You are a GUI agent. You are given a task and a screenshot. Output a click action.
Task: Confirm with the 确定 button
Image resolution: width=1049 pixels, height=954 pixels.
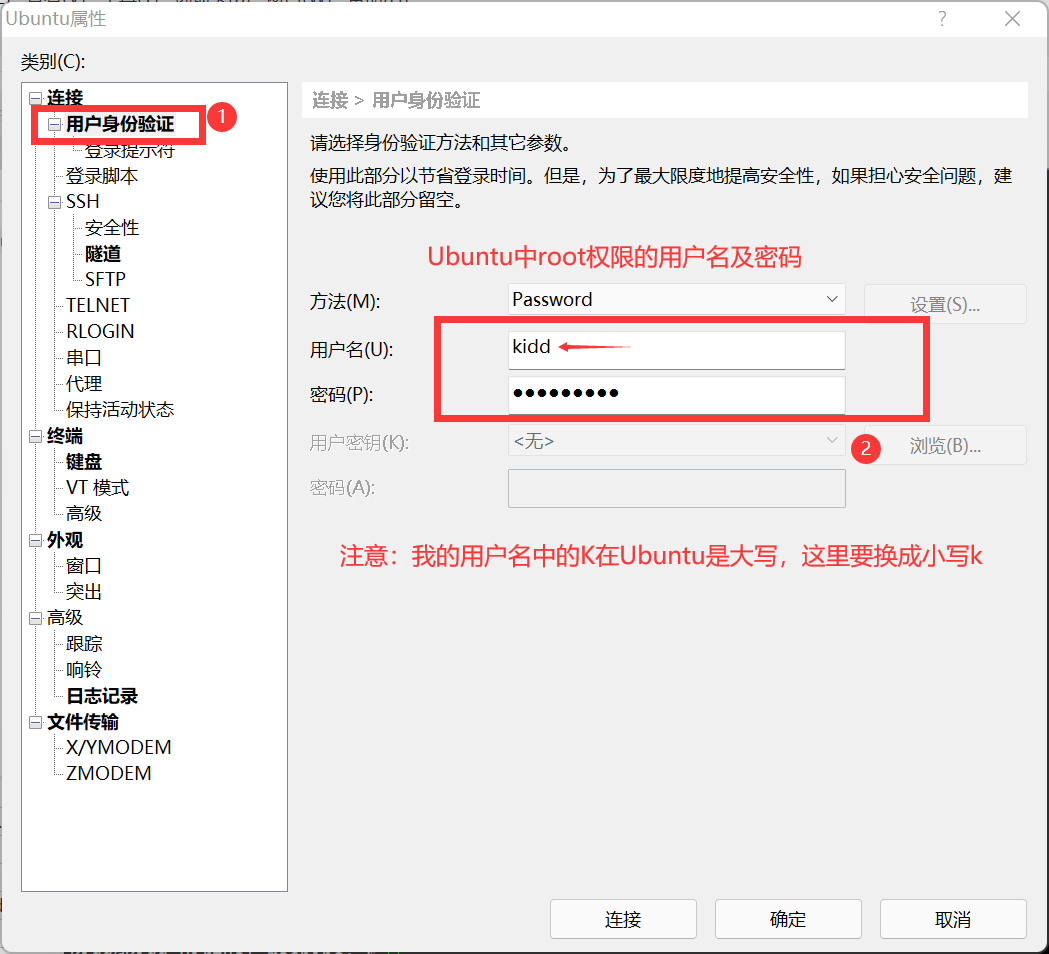(787, 919)
